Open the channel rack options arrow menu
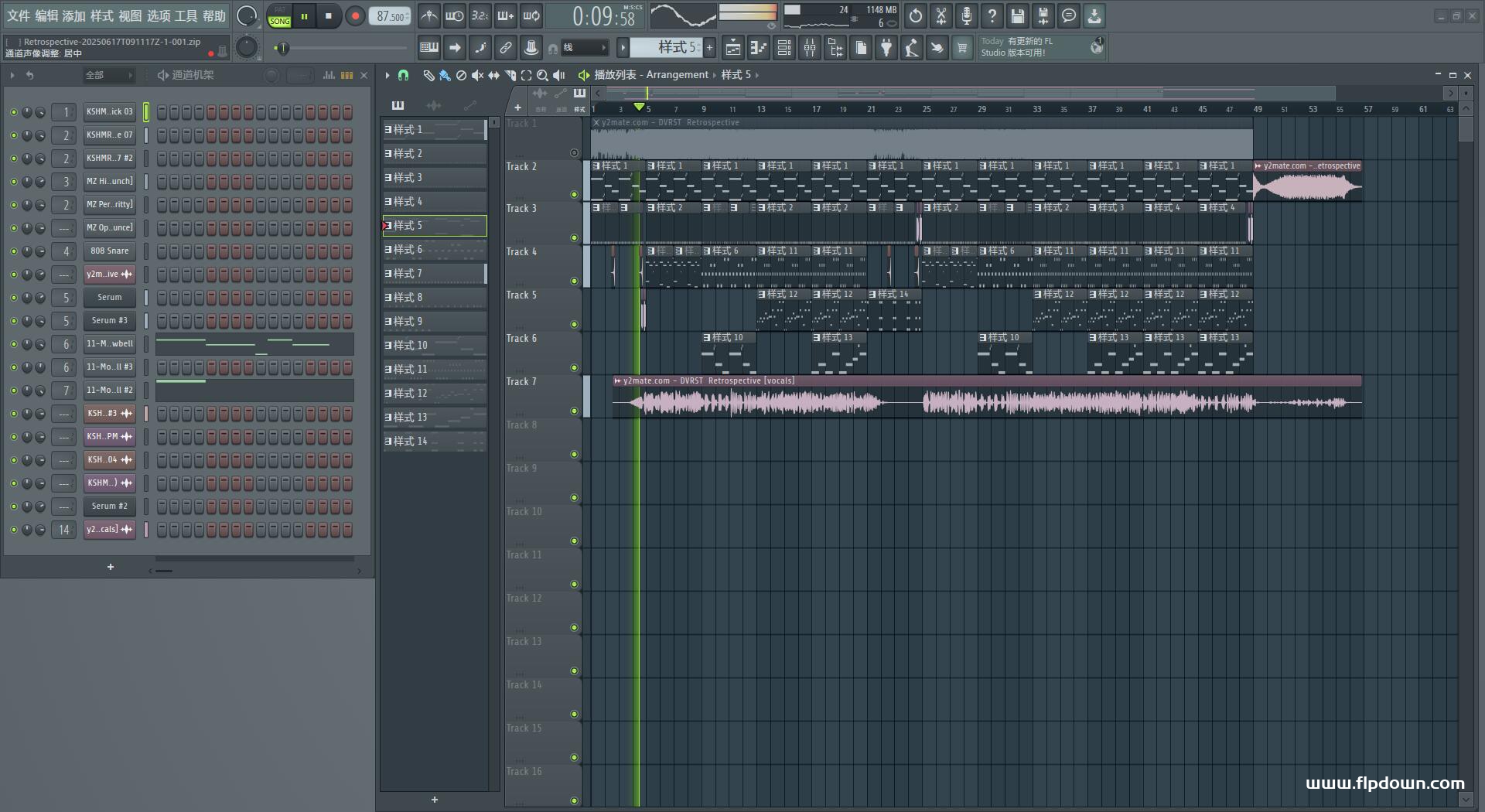Image resolution: width=1485 pixels, height=812 pixels. click(12, 75)
